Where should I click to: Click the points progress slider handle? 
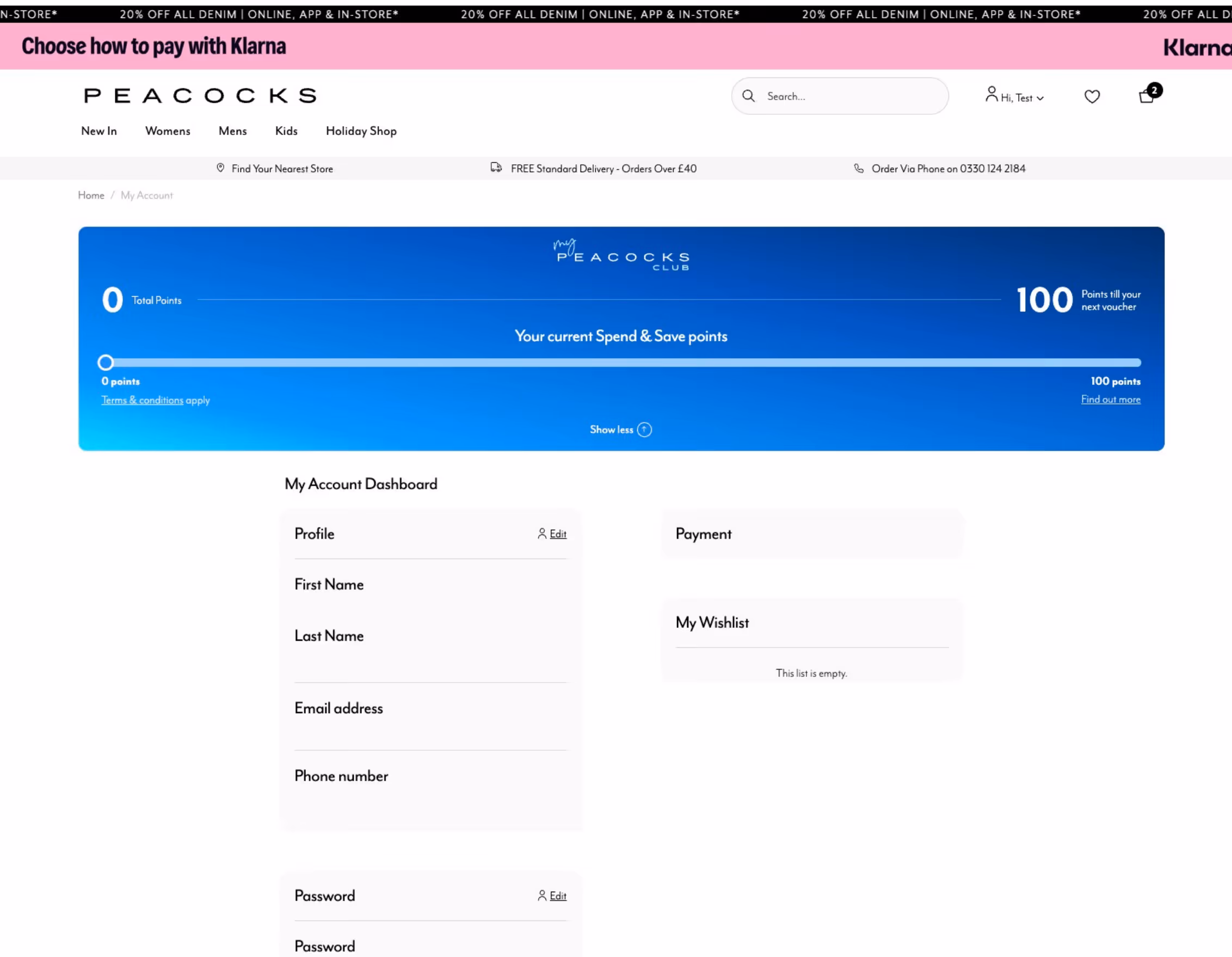point(106,362)
